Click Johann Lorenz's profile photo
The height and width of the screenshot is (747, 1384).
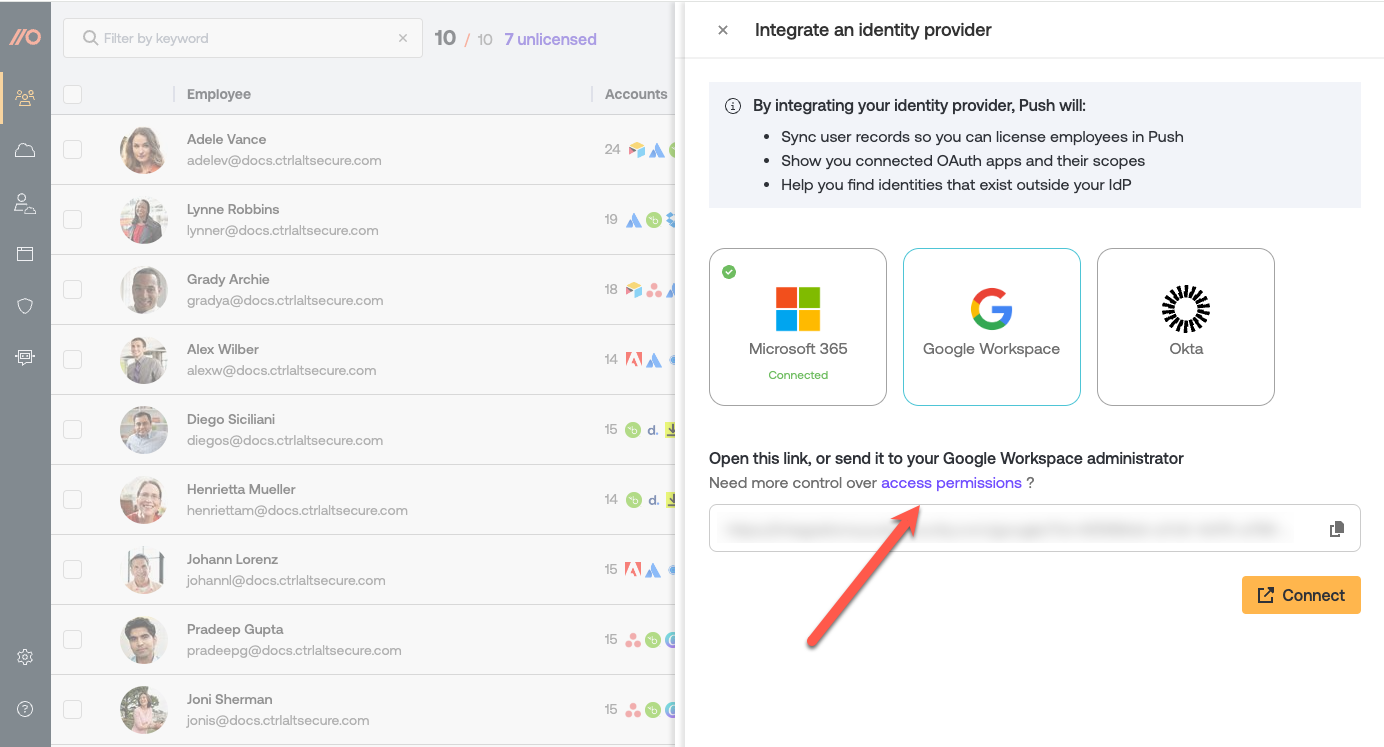143,570
